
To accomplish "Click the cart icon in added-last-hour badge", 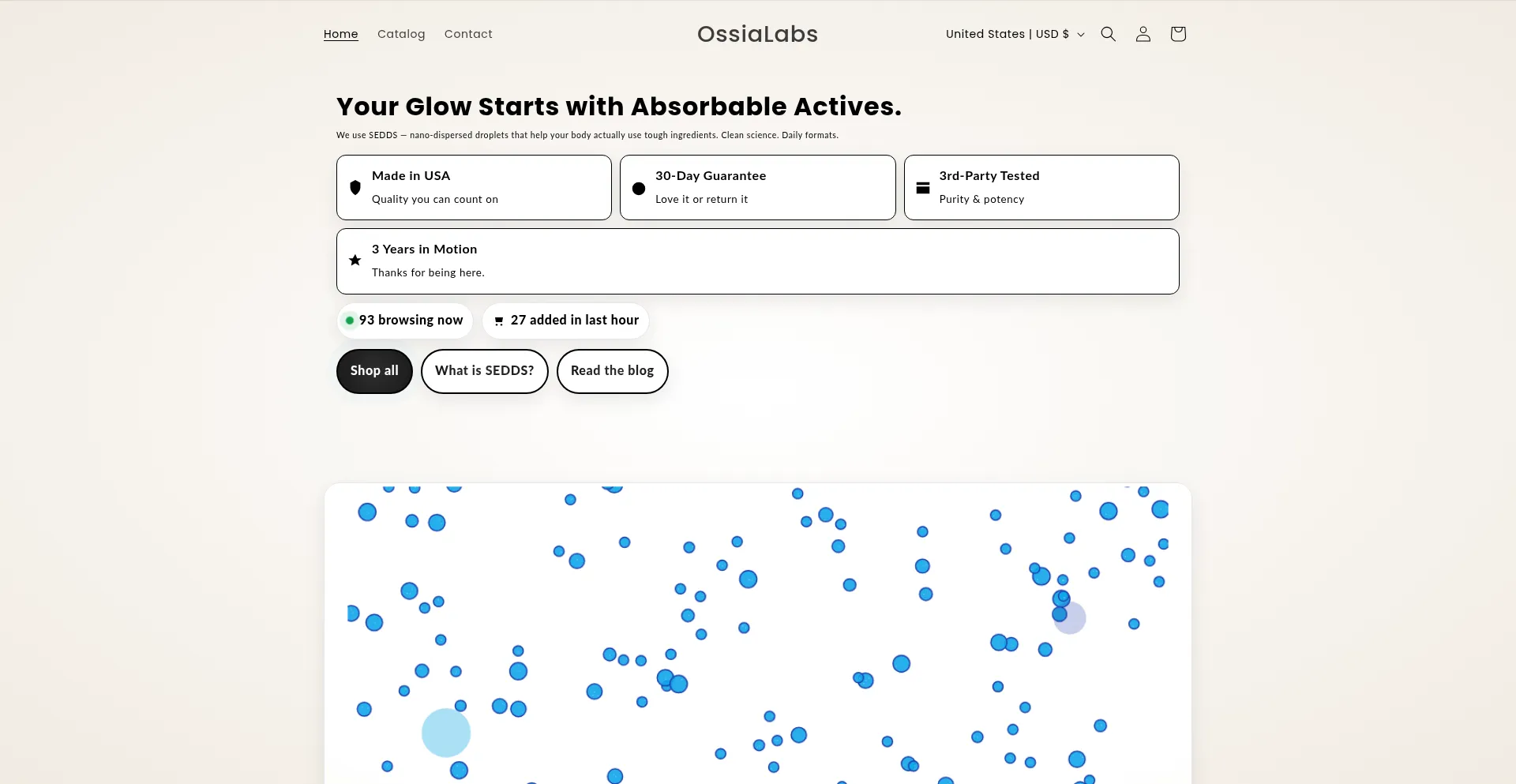I will (x=499, y=321).
